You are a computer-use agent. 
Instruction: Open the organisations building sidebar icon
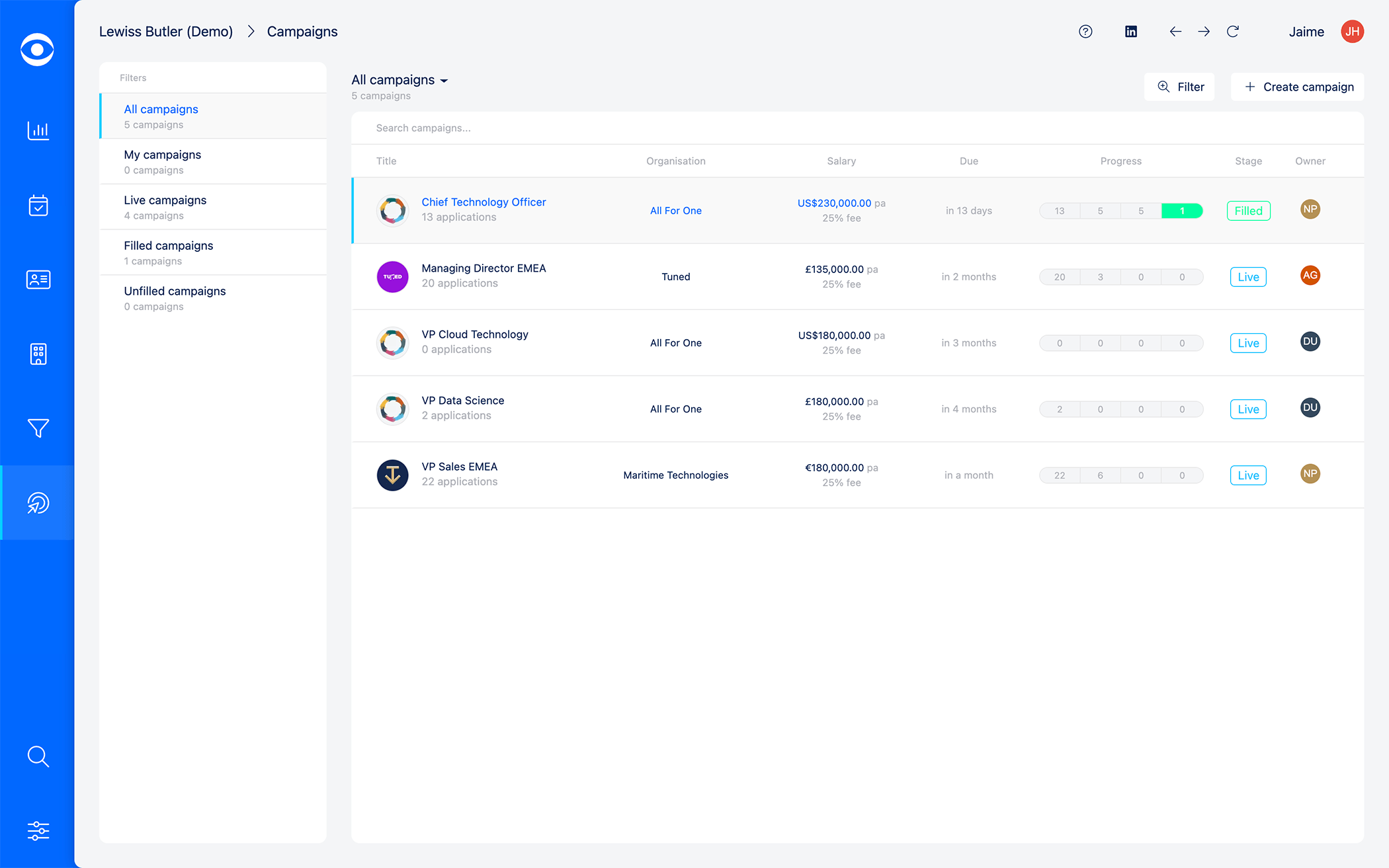(38, 354)
